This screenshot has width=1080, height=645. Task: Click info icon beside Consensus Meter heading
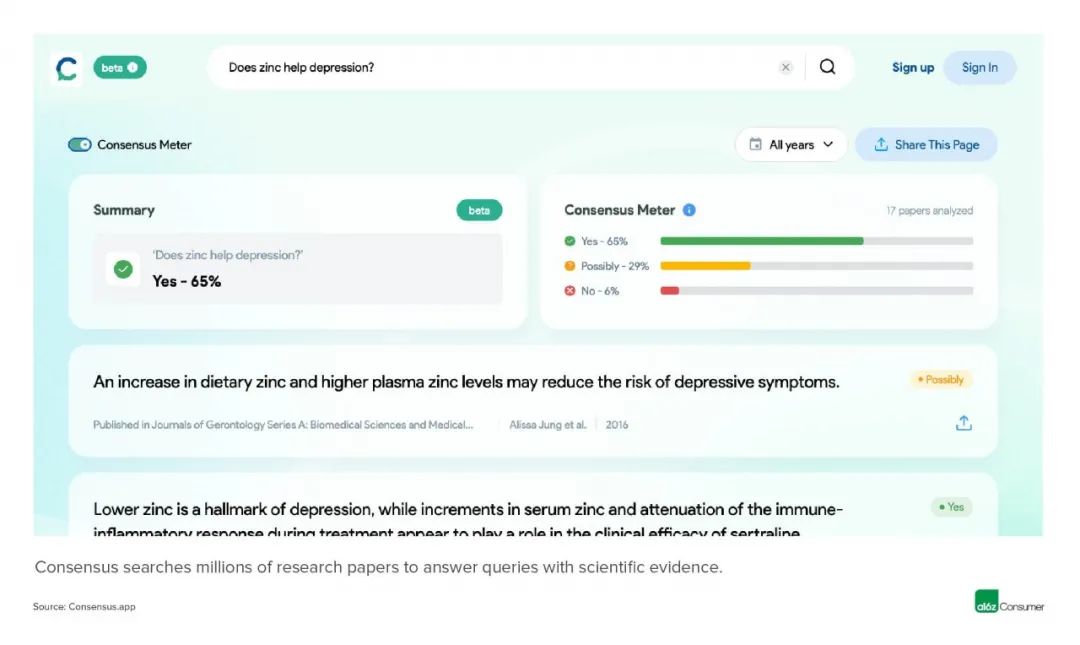click(689, 210)
